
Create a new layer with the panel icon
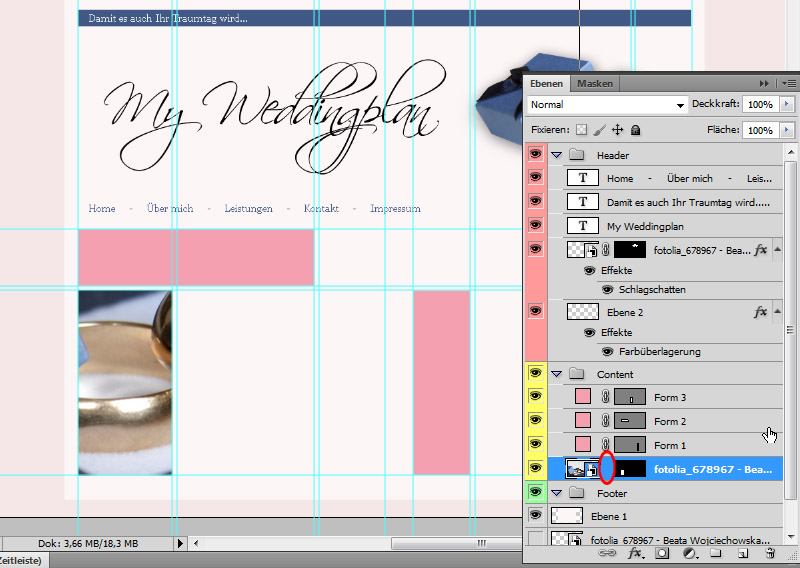point(742,553)
